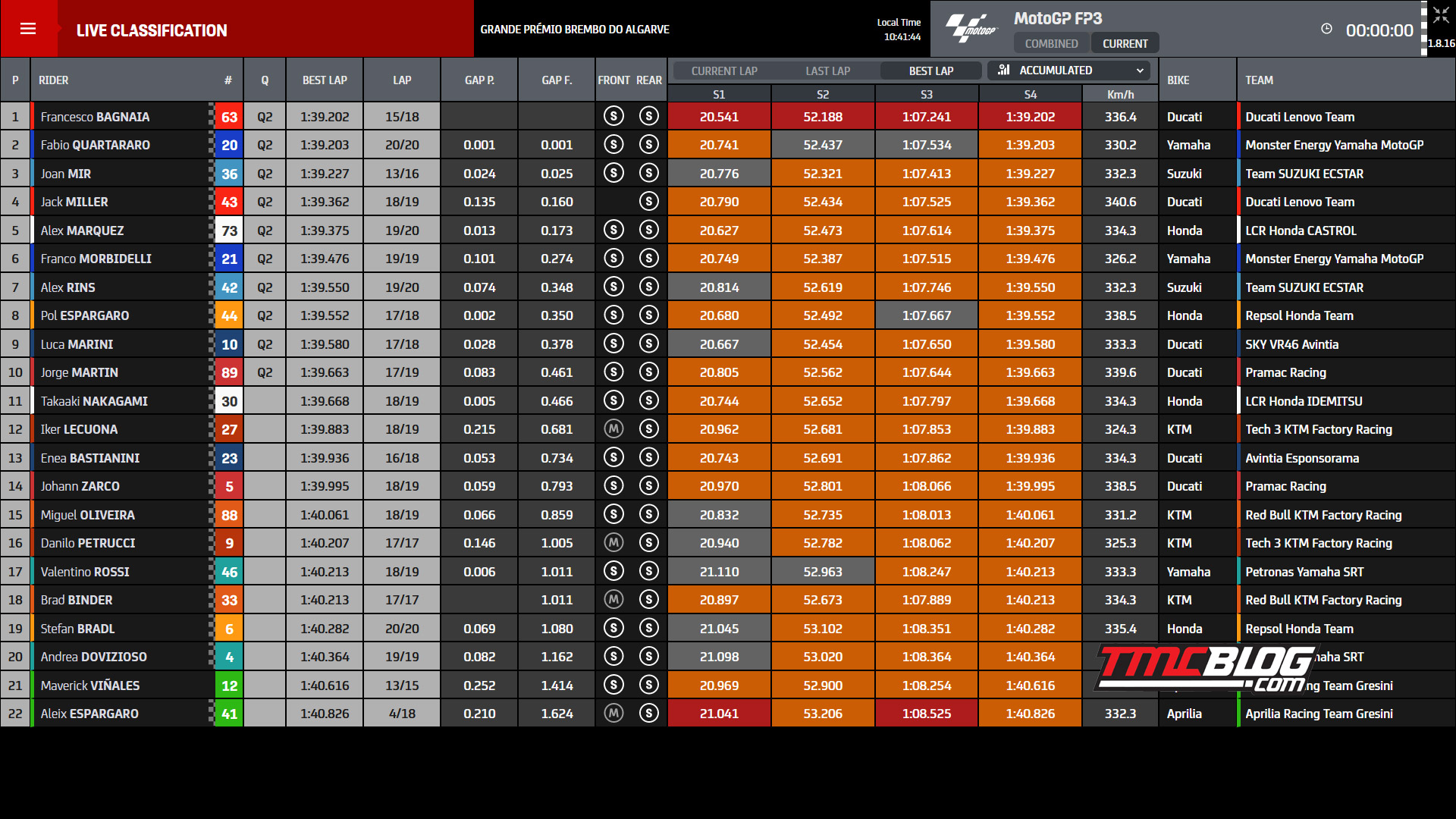1456x819 pixels.
Task: Click the Accumulated bar-chart icon
Action: pyautogui.click(x=1003, y=70)
